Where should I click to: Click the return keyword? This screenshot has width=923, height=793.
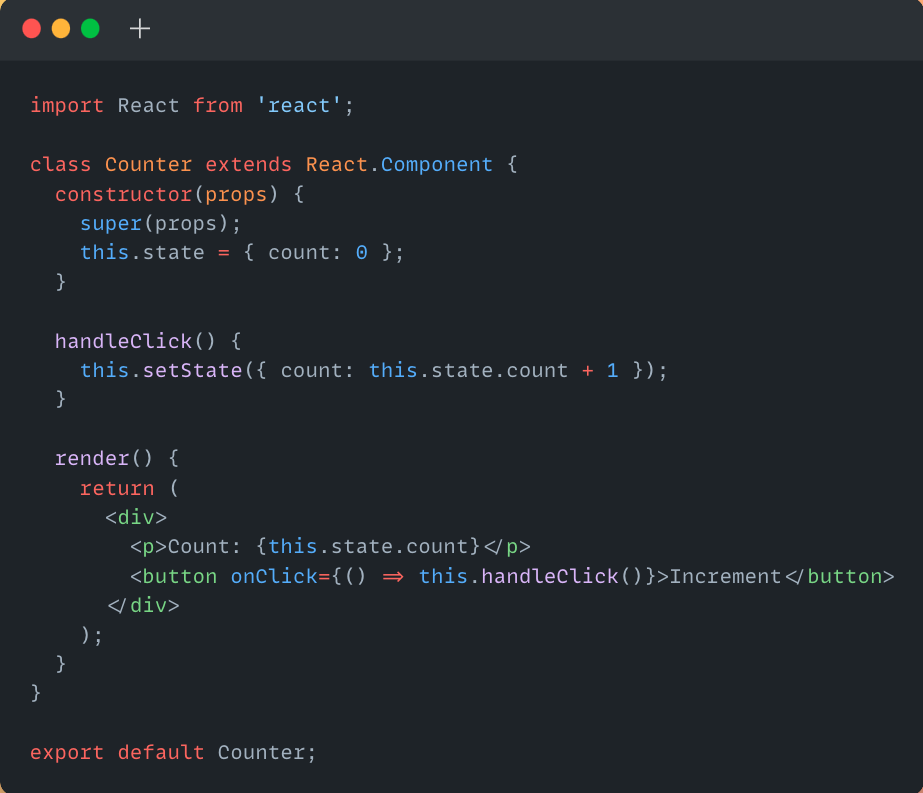click(x=117, y=488)
